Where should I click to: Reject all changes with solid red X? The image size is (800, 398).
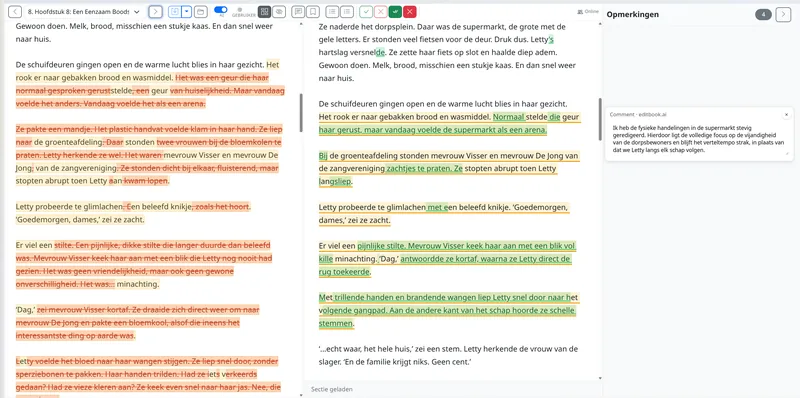coord(410,11)
